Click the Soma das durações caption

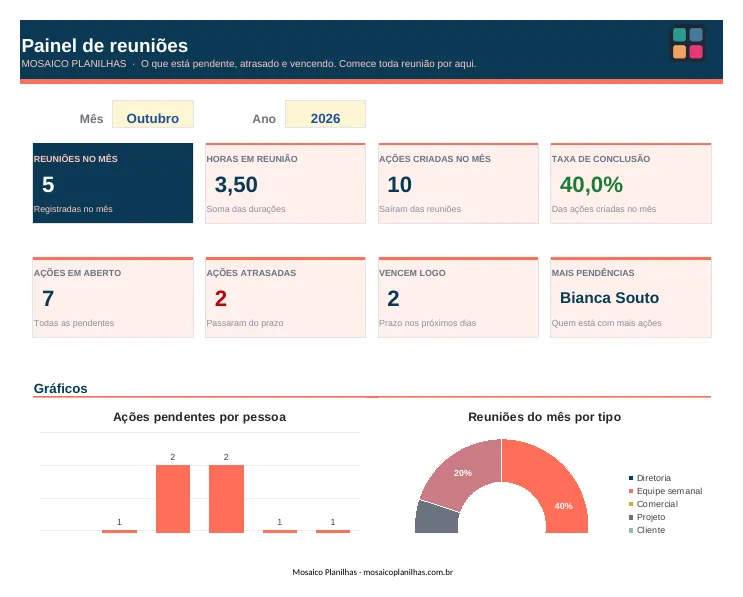click(x=245, y=209)
